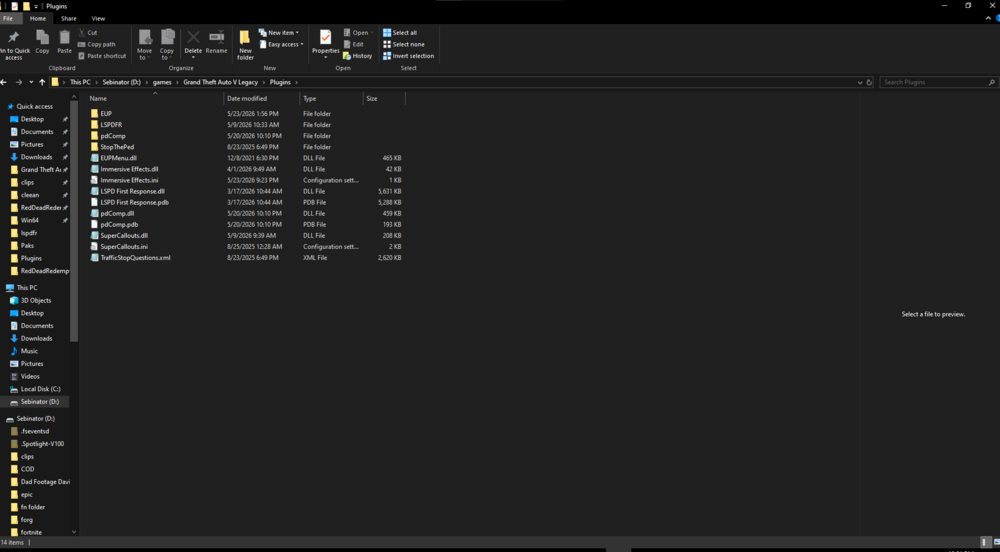The image size is (1000, 552).
Task: Select the EUP folder
Action: pos(106,113)
